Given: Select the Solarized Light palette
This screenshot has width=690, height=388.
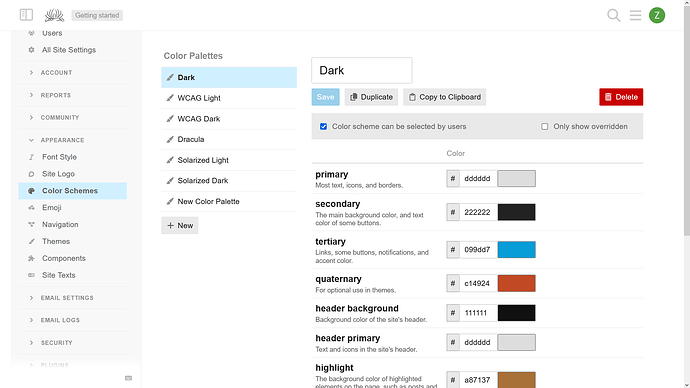Looking at the screenshot, I should (x=229, y=160).
